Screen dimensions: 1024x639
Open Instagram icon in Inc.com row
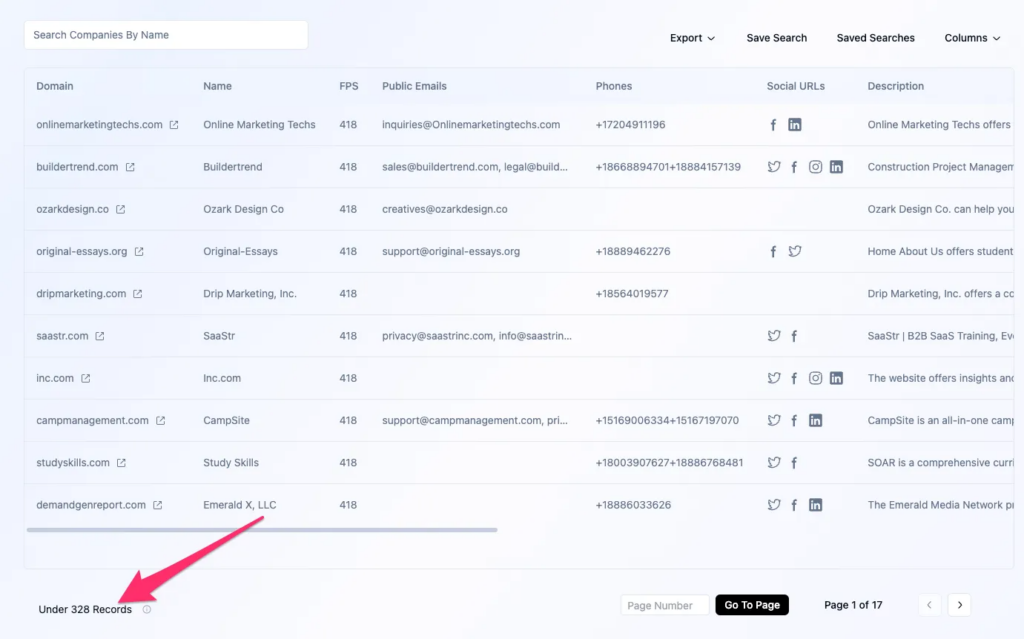point(815,378)
